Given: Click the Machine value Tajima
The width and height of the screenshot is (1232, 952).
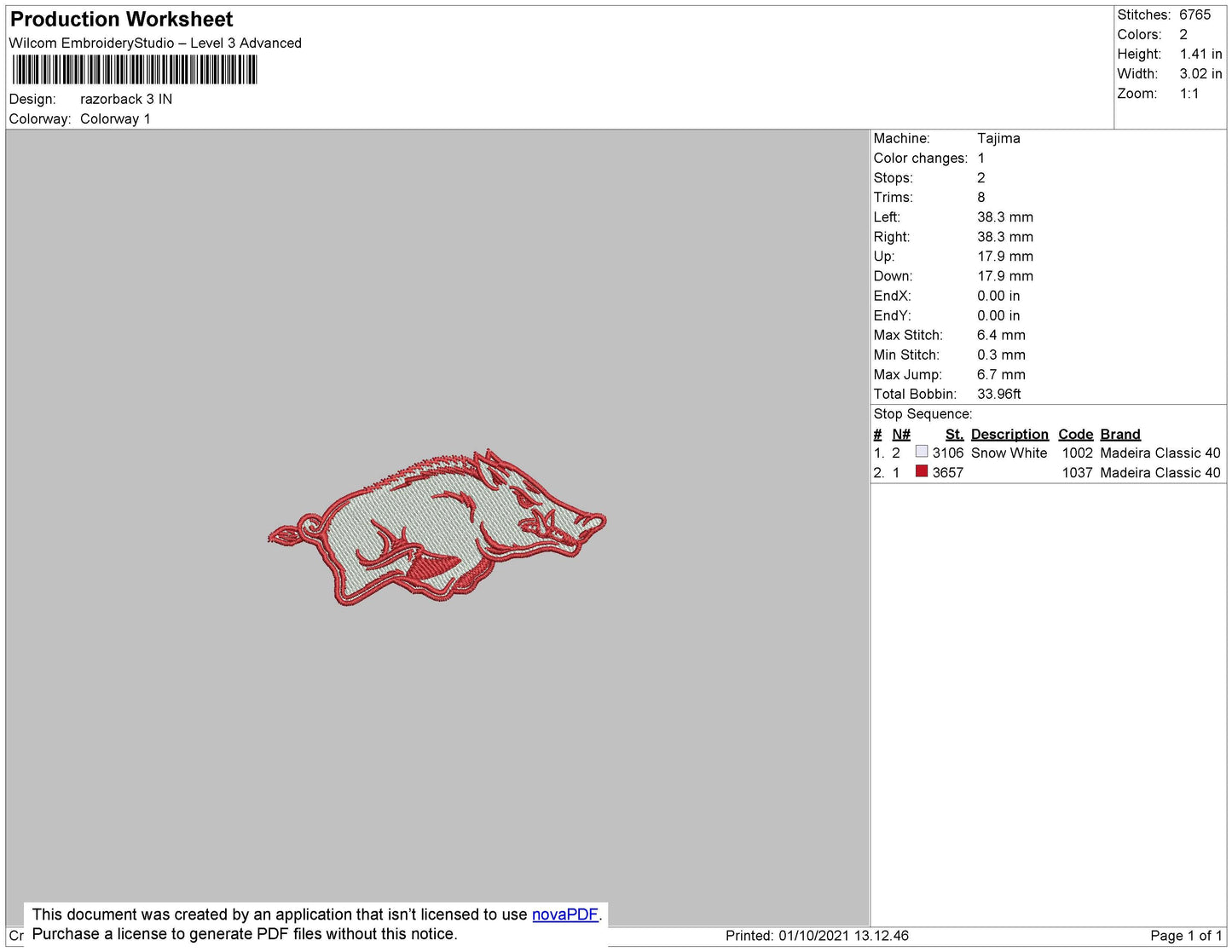Looking at the screenshot, I should [998, 139].
